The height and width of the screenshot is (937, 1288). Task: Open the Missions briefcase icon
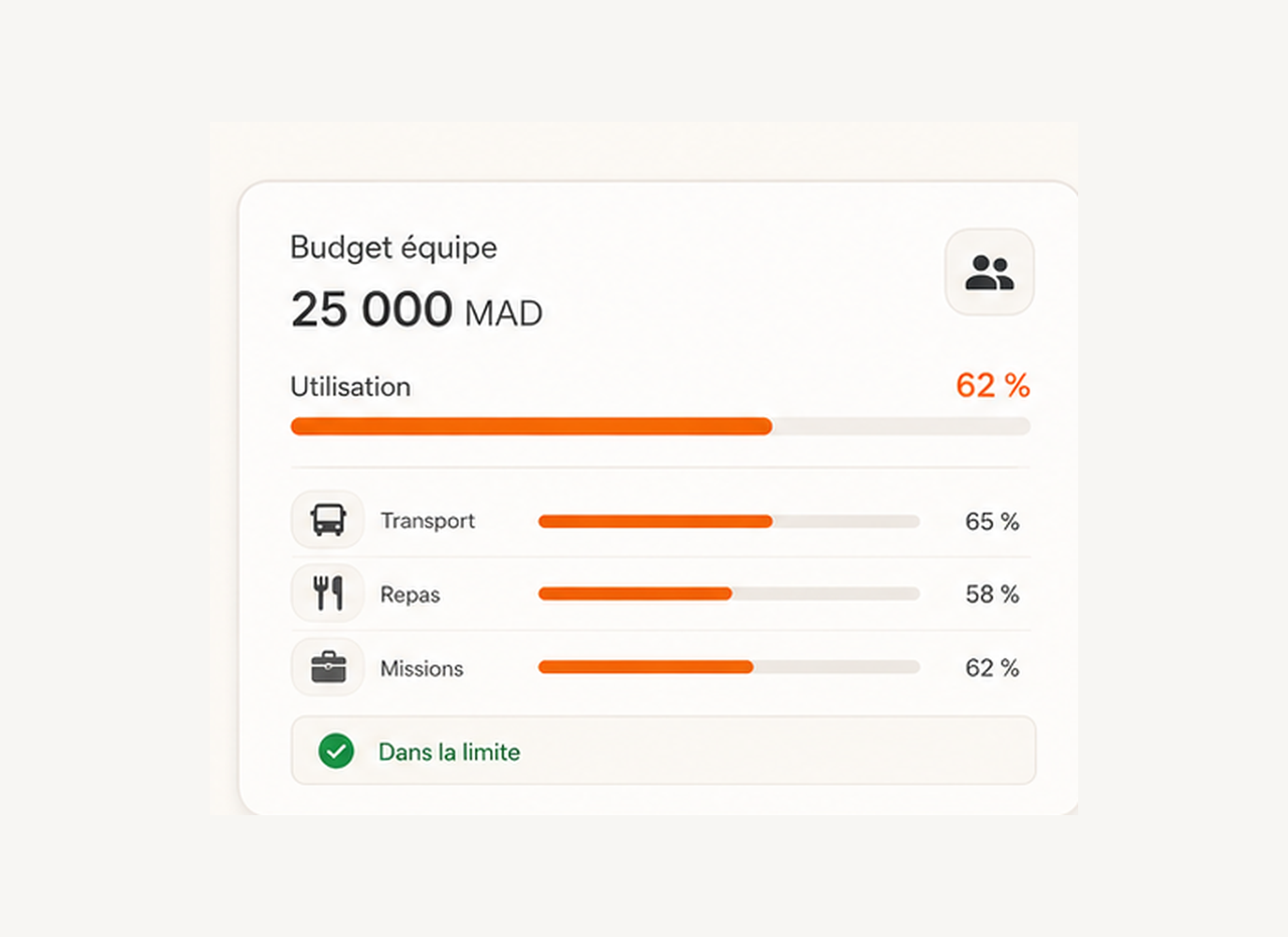tap(328, 667)
